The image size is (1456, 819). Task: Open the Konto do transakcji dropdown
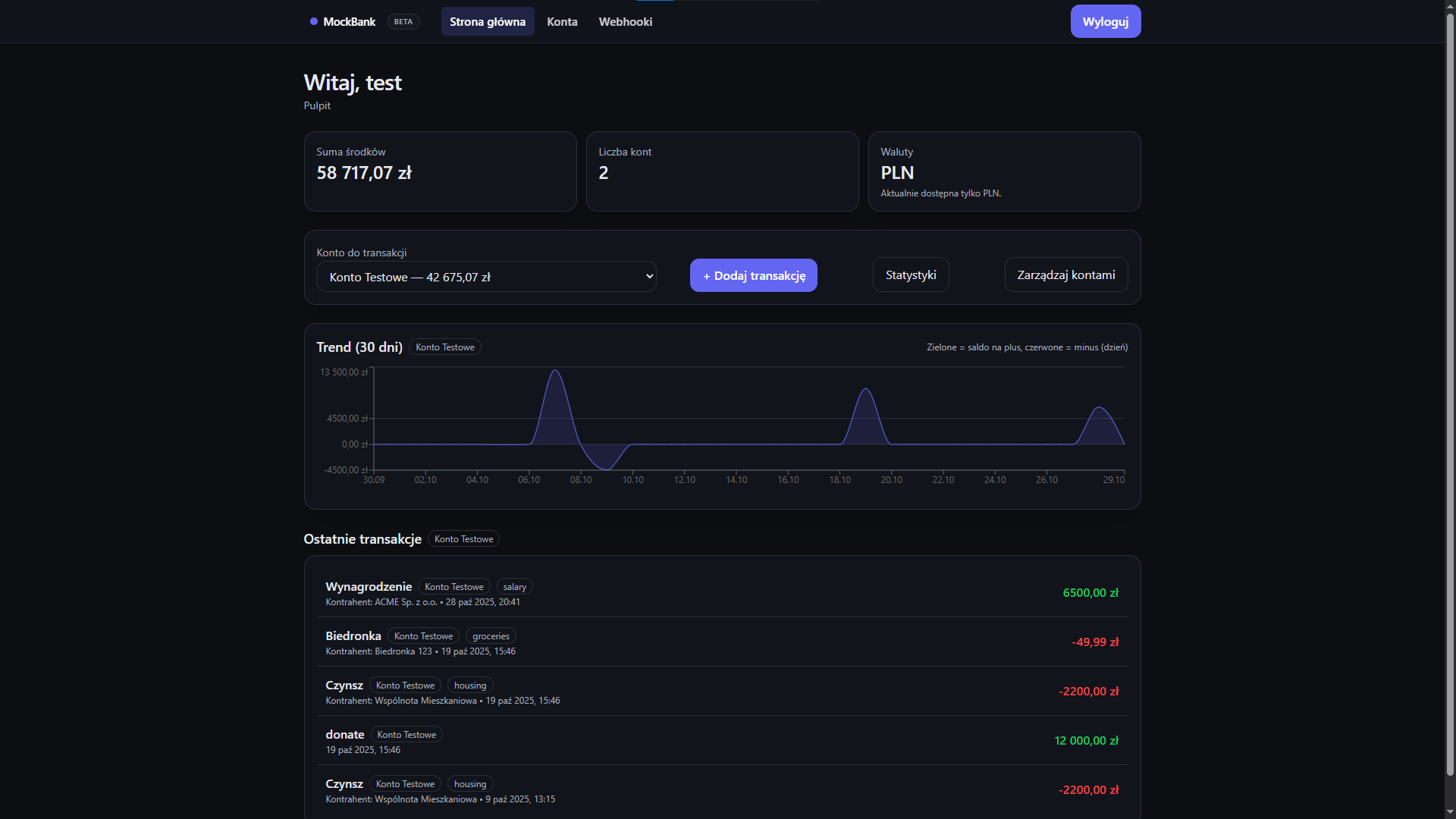486,277
